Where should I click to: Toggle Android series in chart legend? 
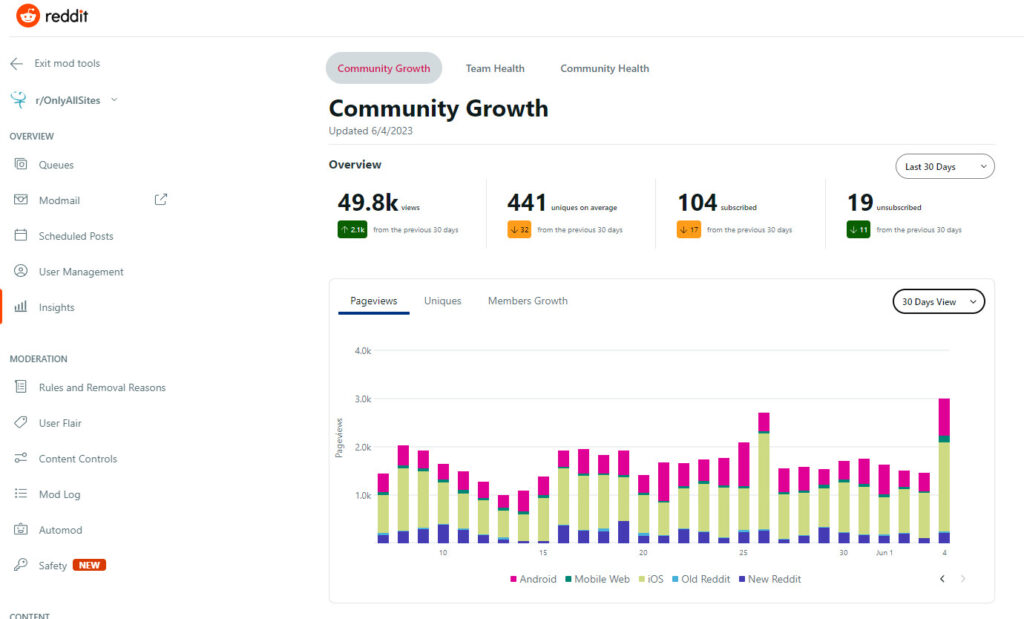[533, 579]
